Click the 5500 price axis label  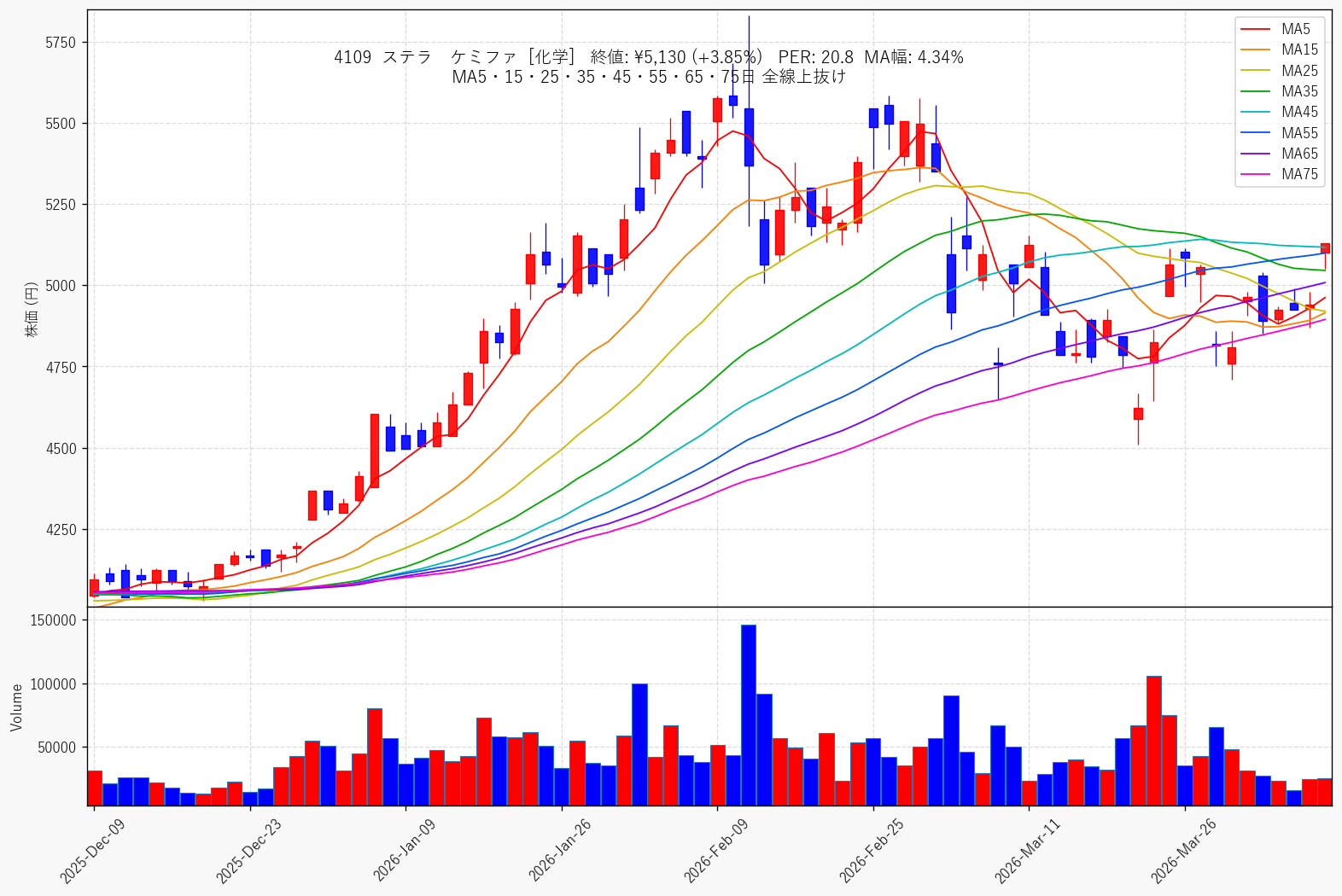[x=61, y=124]
